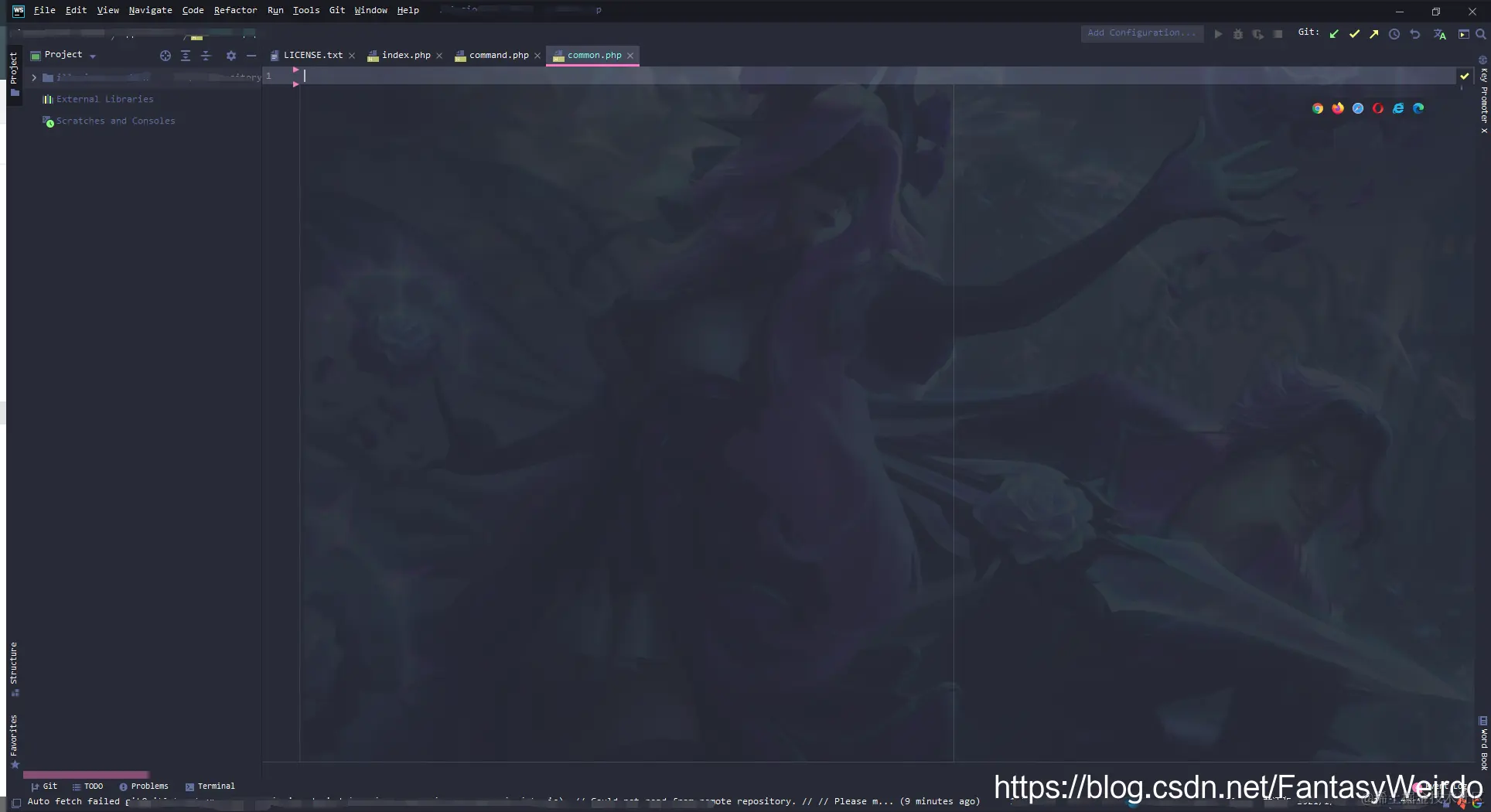Image resolution: width=1491 pixels, height=812 pixels.
Task: Click Git Commit checkmark
Action: (x=1354, y=34)
